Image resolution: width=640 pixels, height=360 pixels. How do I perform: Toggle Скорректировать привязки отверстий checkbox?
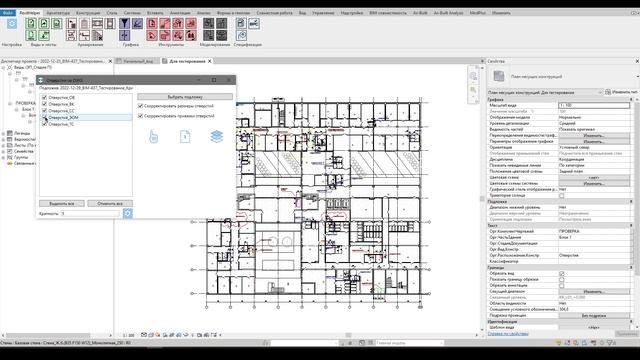coord(140,116)
